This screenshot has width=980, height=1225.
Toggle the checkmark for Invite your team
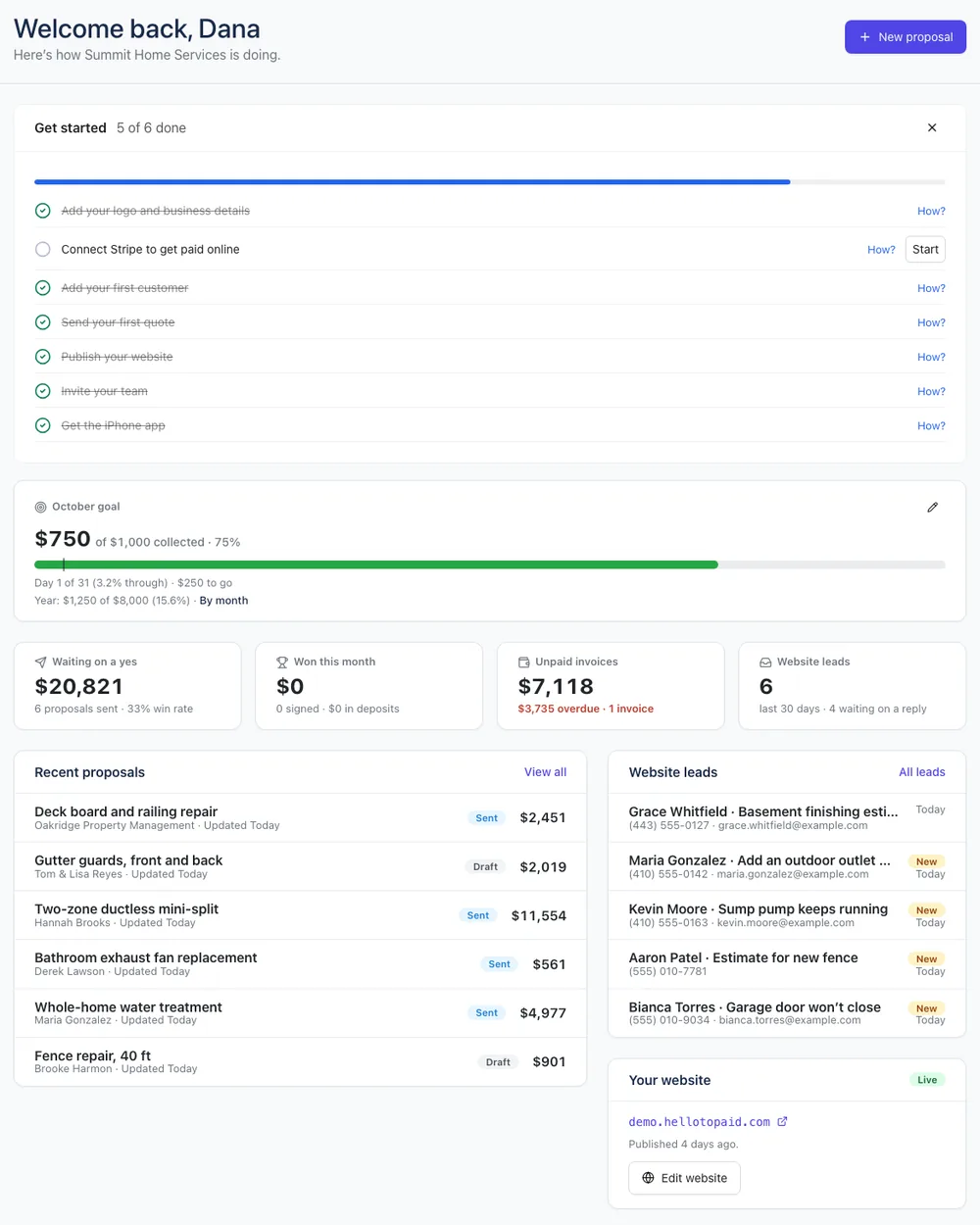click(43, 391)
